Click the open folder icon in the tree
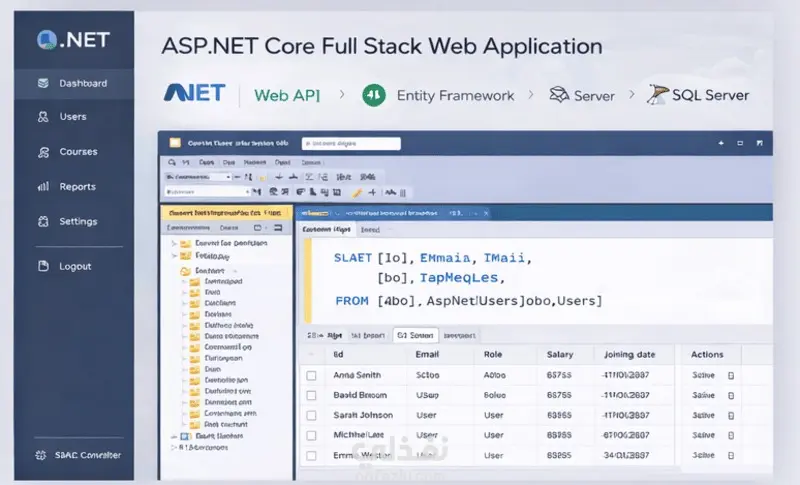The width and height of the screenshot is (800, 485). (186, 271)
